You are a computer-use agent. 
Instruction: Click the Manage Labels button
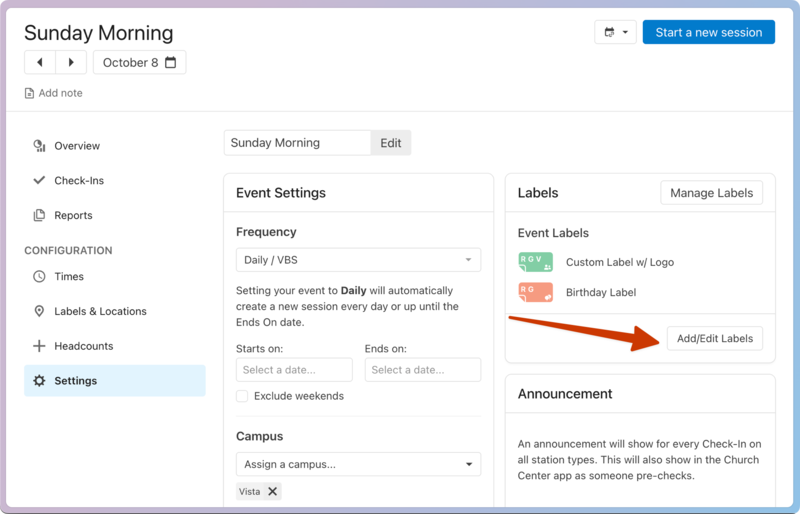[x=712, y=193]
